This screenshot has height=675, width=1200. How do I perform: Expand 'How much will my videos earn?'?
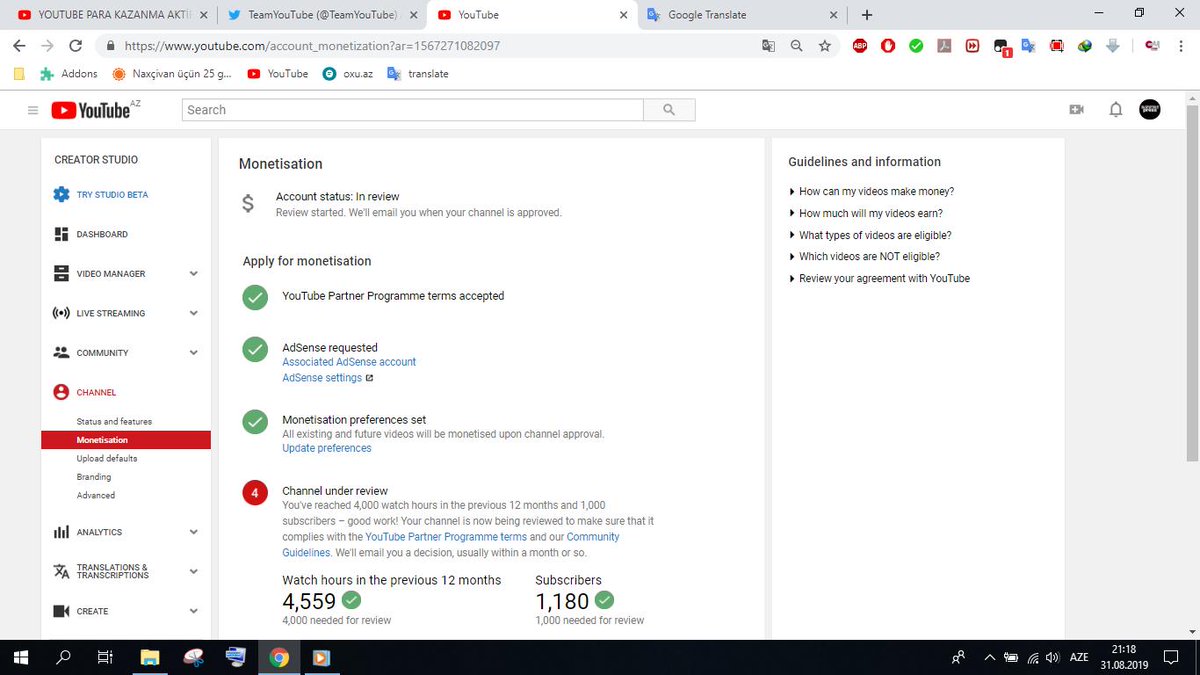pos(866,213)
